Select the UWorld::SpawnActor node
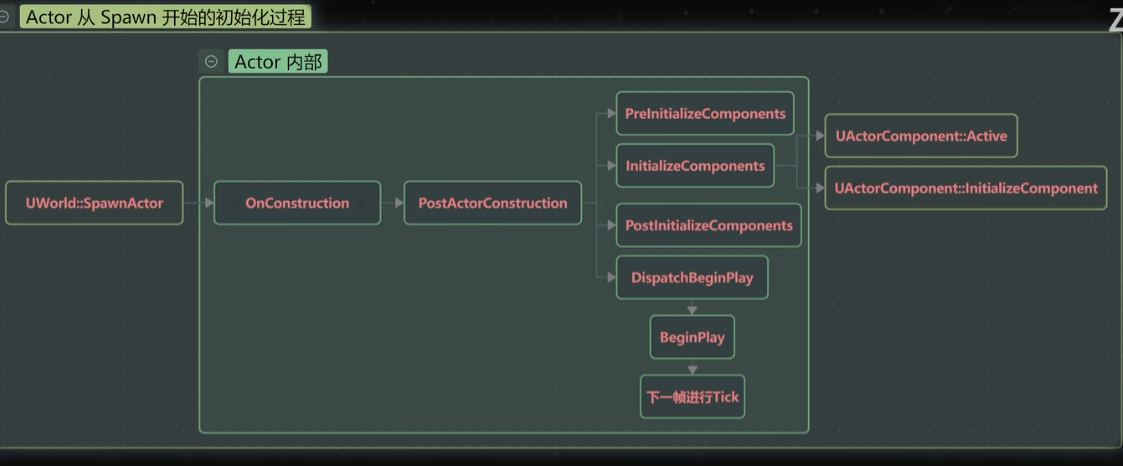Viewport: 1123px width, 466px height. [94, 203]
